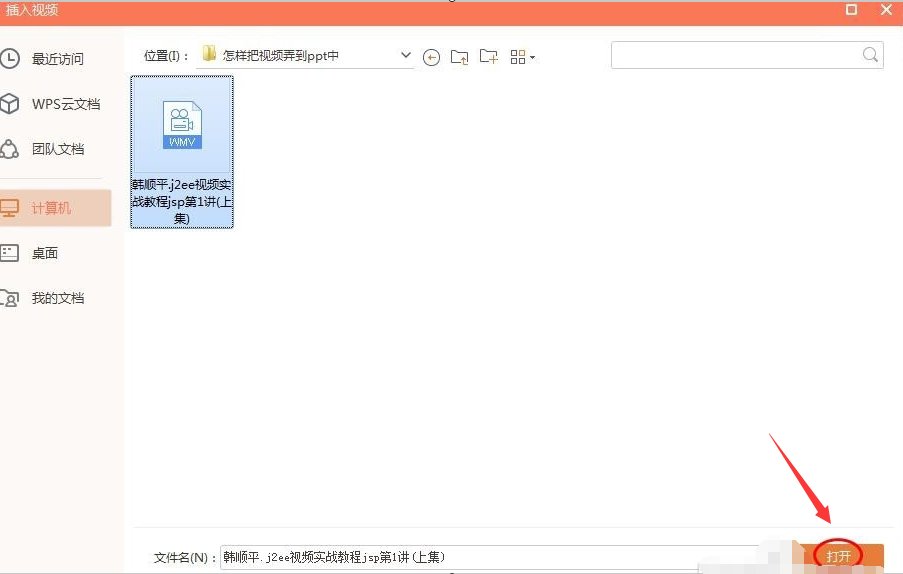Image resolution: width=903 pixels, height=574 pixels.
Task: Click the magnifier search icon
Action: point(870,55)
